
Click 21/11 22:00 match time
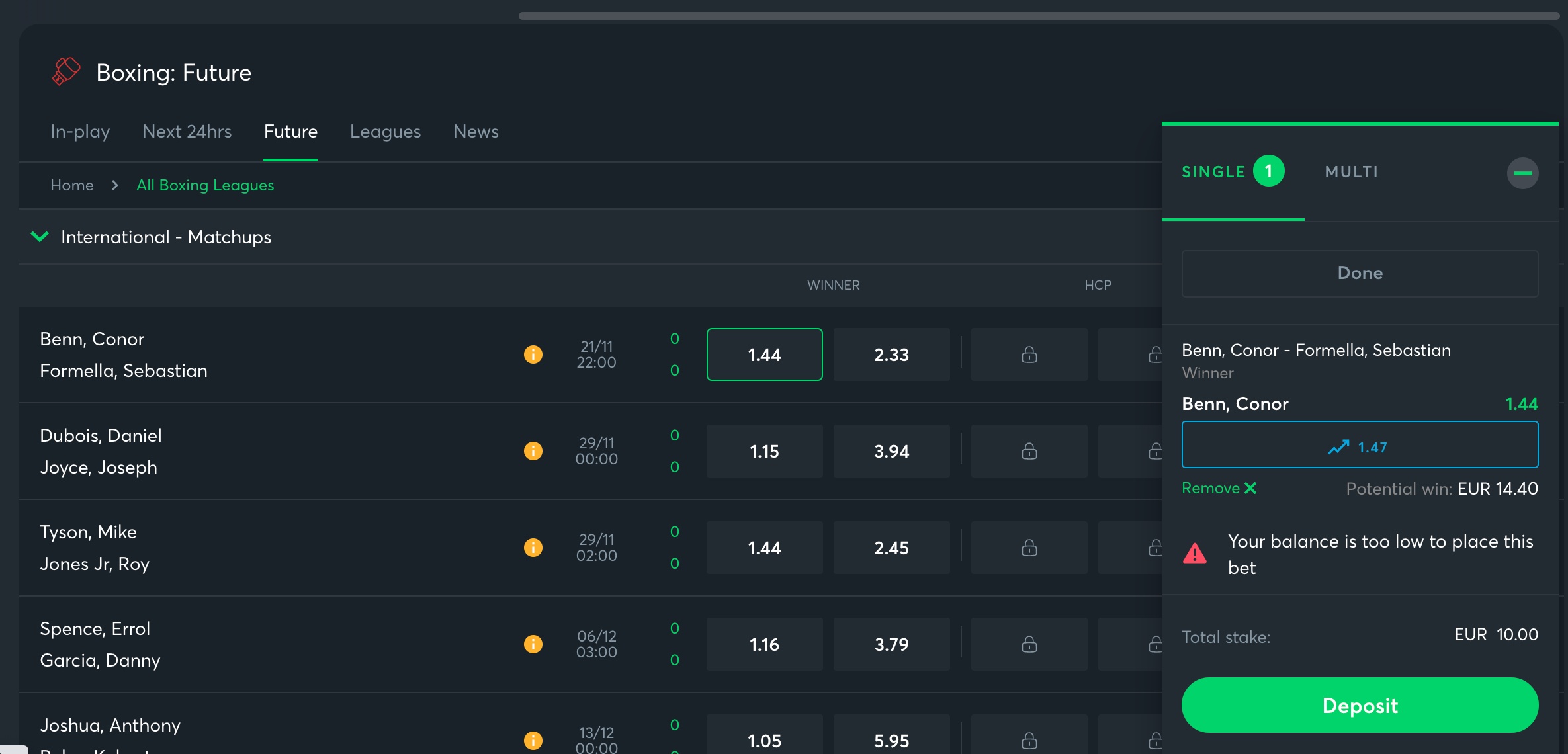coord(596,355)
